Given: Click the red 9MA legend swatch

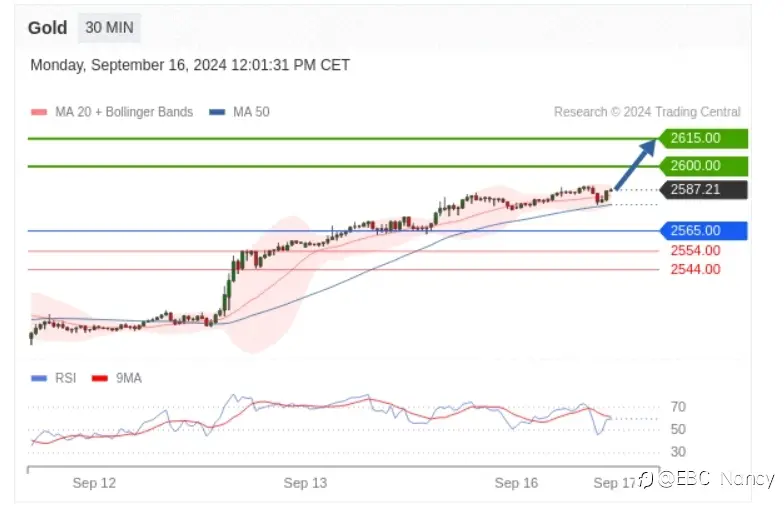Looking at the screenshot, I should point(100,378).
